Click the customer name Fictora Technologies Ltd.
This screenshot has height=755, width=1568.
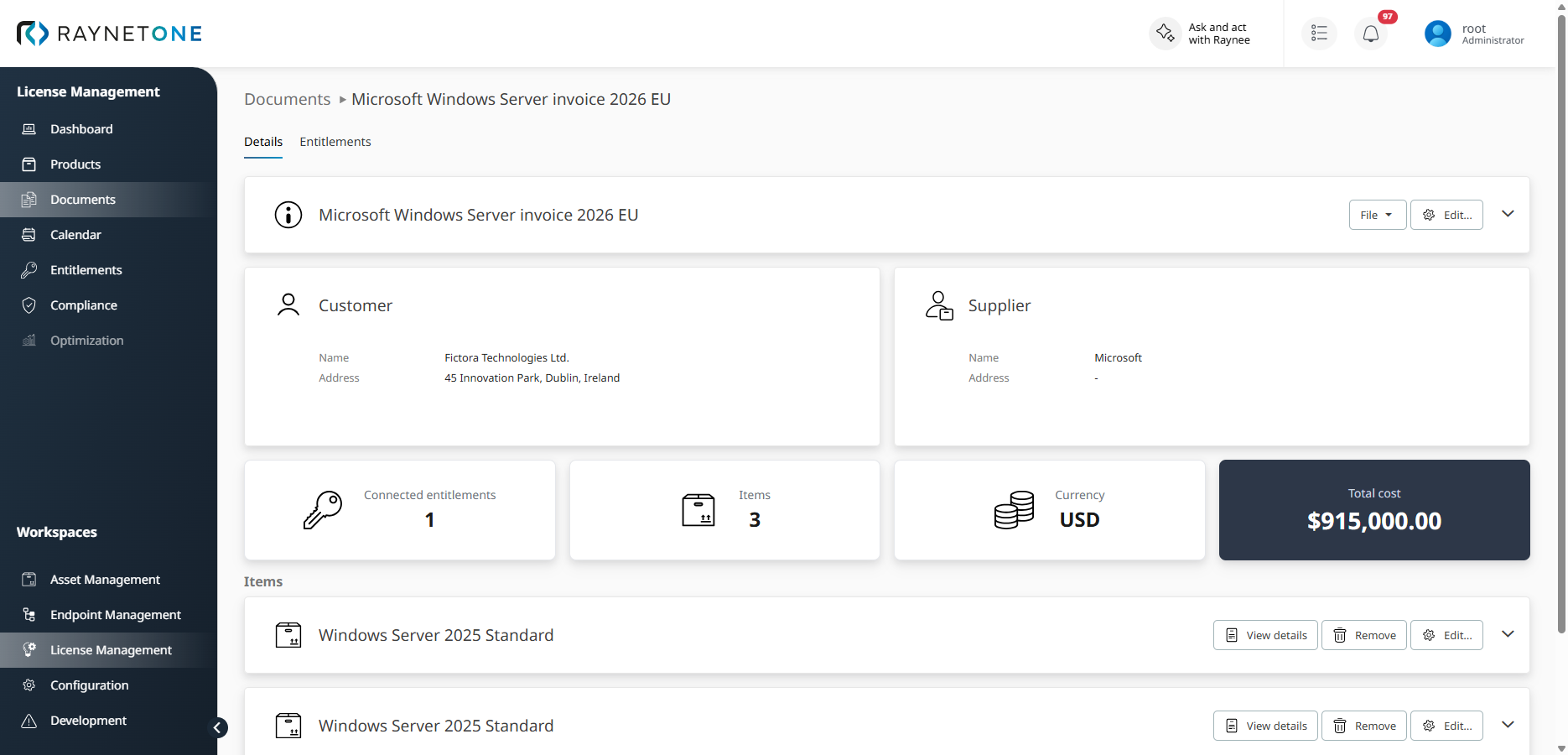(x=506, y=358)
